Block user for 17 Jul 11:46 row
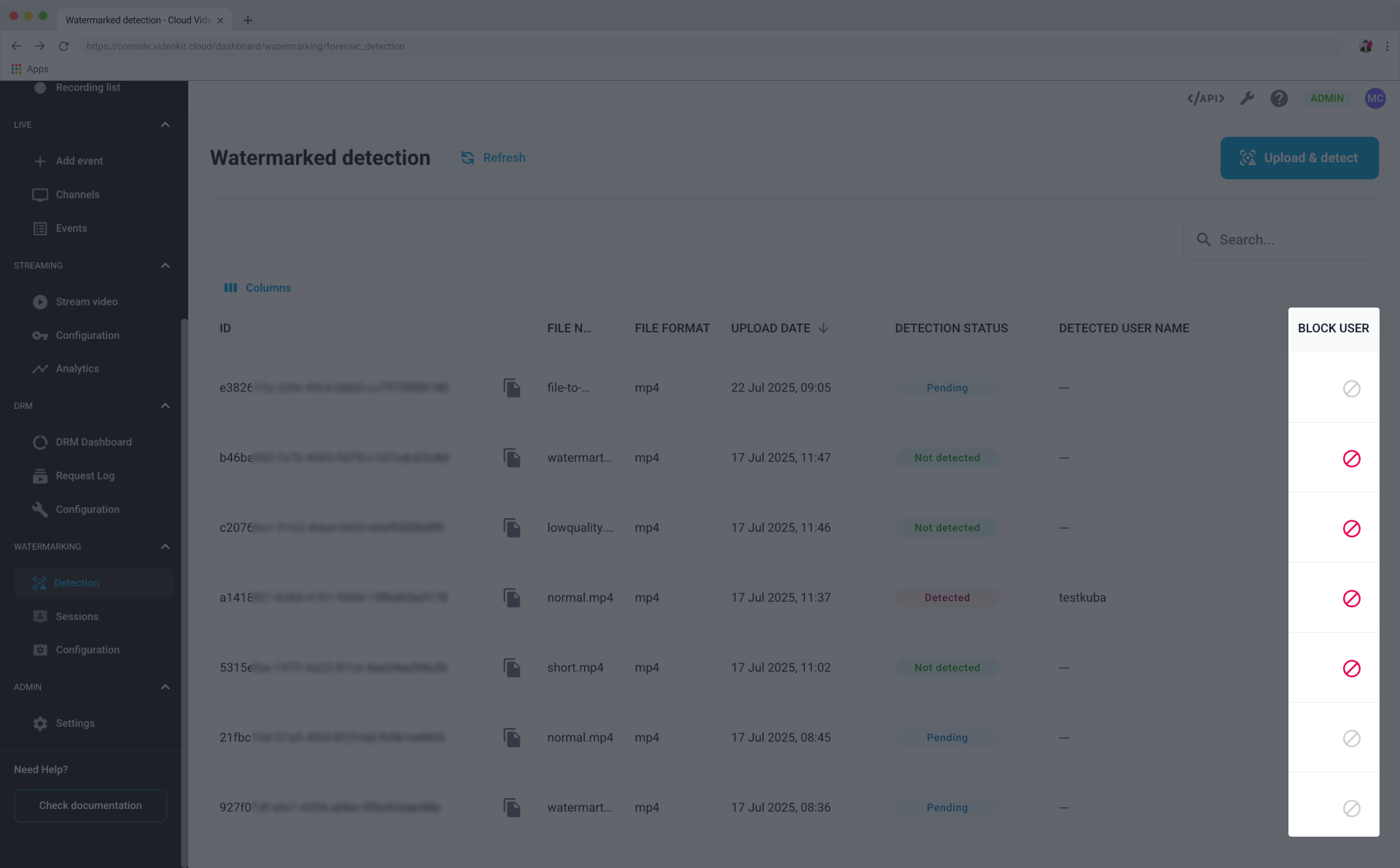 [1351, 528]
